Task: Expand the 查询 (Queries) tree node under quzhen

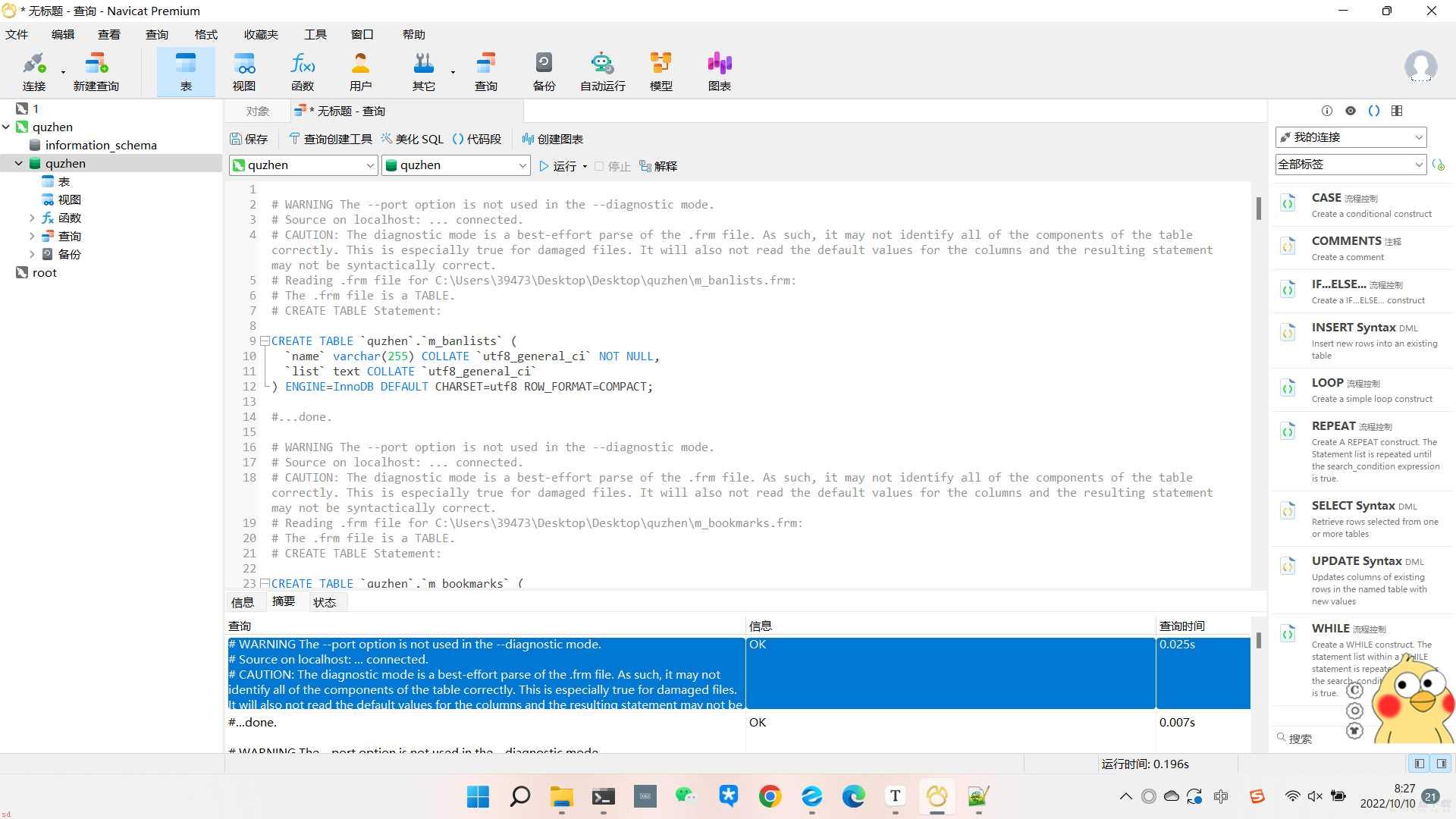Action: [32, 236]
